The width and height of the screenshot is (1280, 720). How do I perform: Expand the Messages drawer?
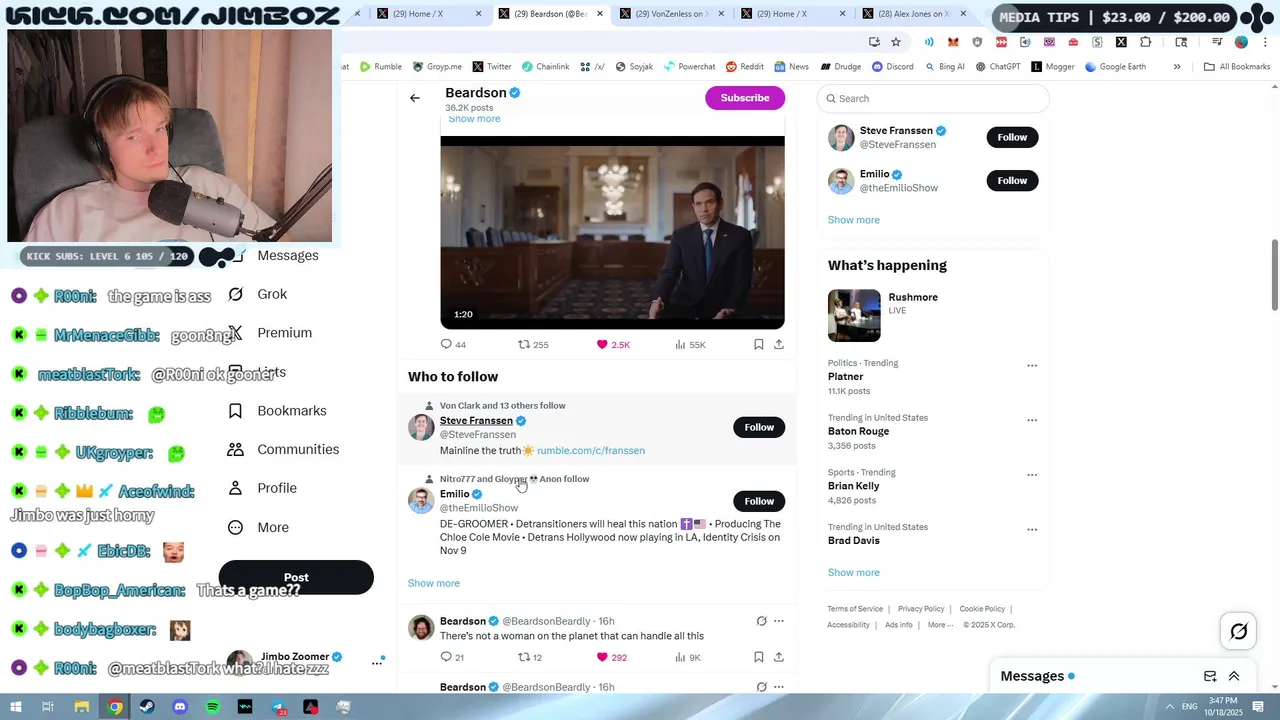(1234, 676)
